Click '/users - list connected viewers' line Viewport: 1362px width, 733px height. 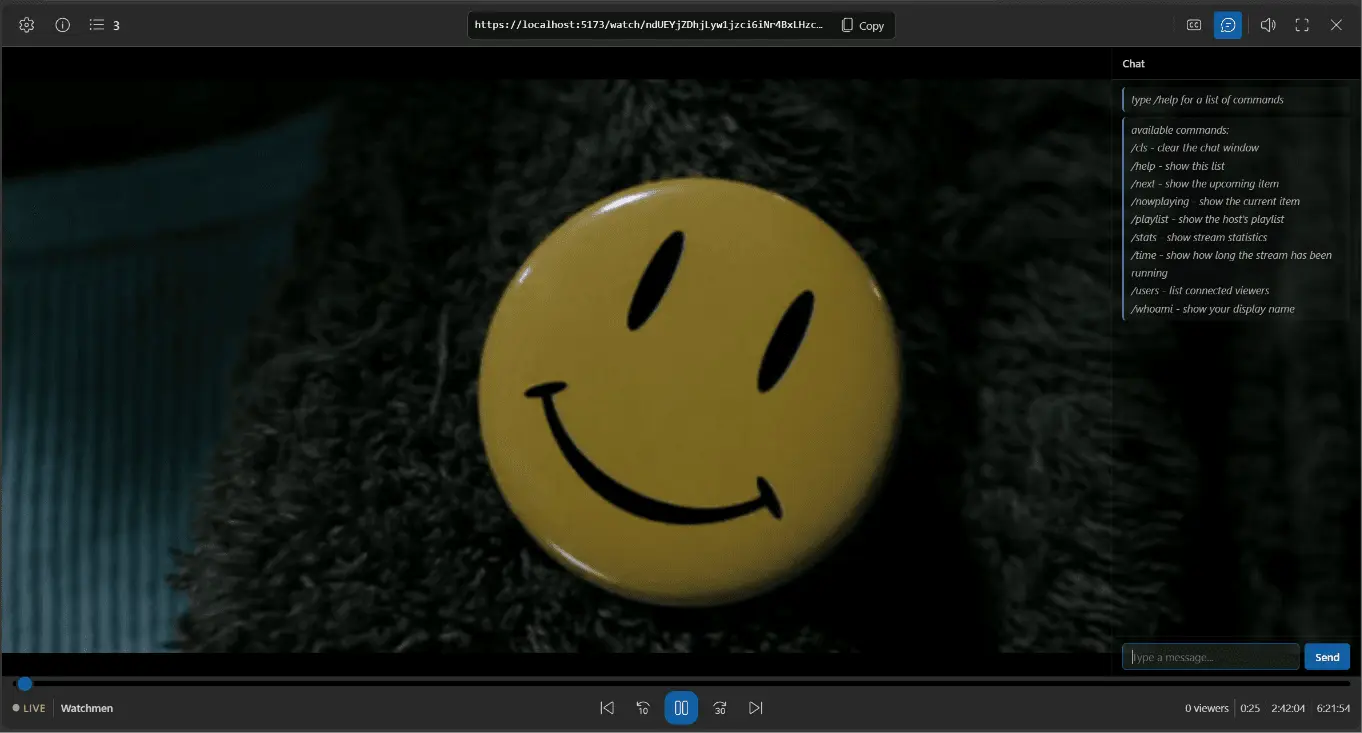click(1200, 291)
